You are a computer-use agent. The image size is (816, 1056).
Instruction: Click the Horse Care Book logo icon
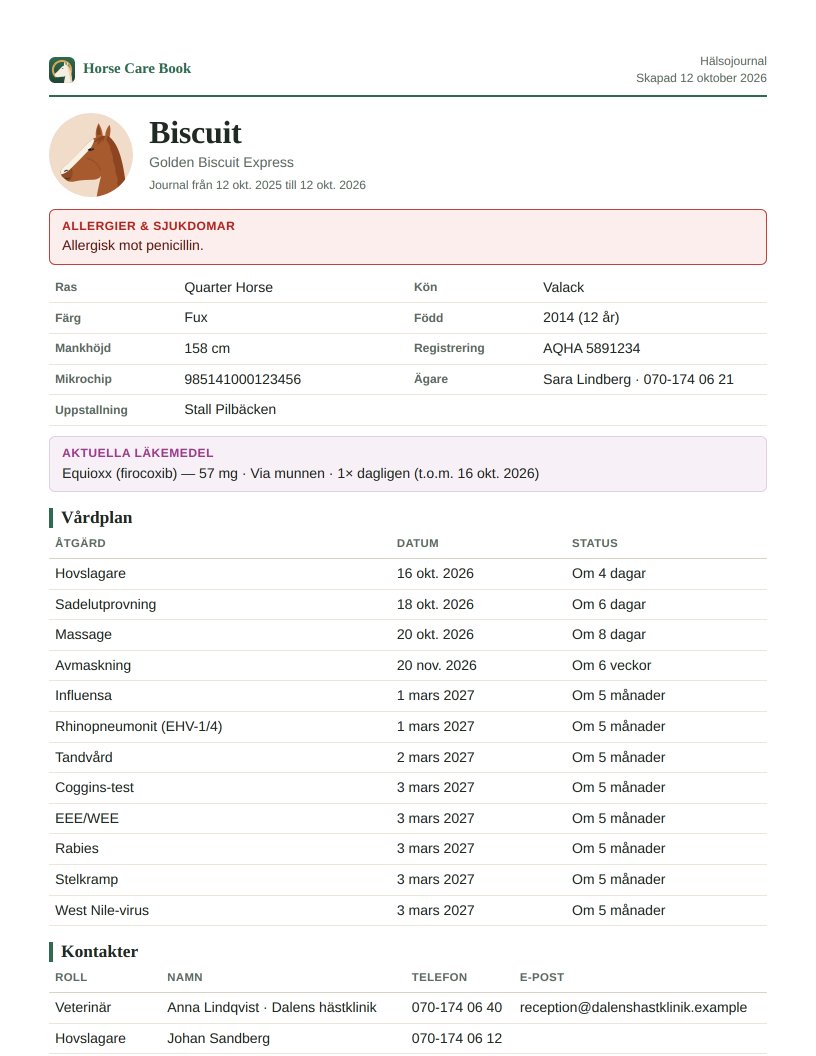(62, 69)
